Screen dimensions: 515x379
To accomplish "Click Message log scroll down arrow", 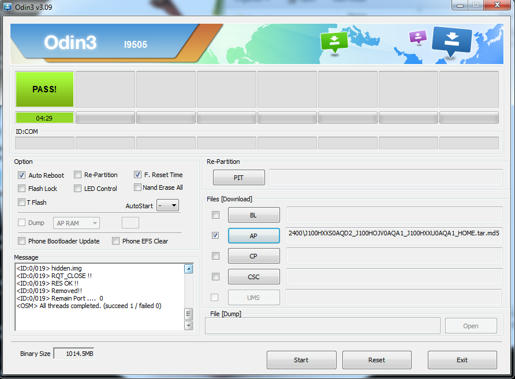I will coord(189,325).
